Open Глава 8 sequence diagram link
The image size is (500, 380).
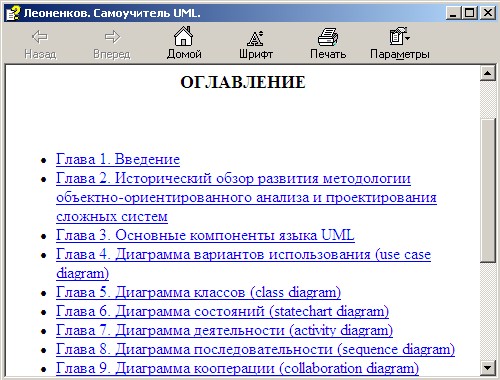pyautogui.click(x=255, y=349)
